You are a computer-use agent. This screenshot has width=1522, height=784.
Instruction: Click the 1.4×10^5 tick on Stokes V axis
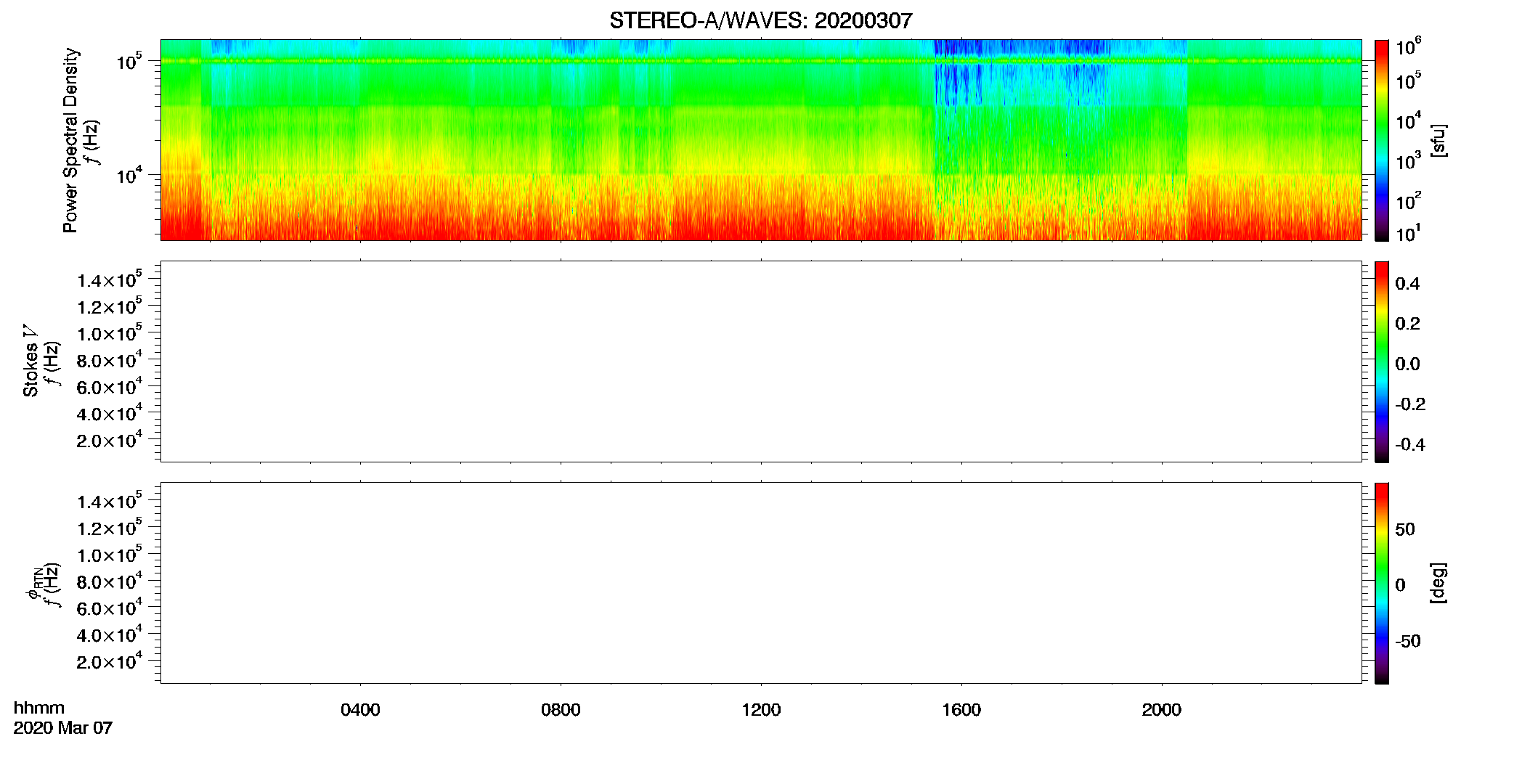[x=110, y=279]
